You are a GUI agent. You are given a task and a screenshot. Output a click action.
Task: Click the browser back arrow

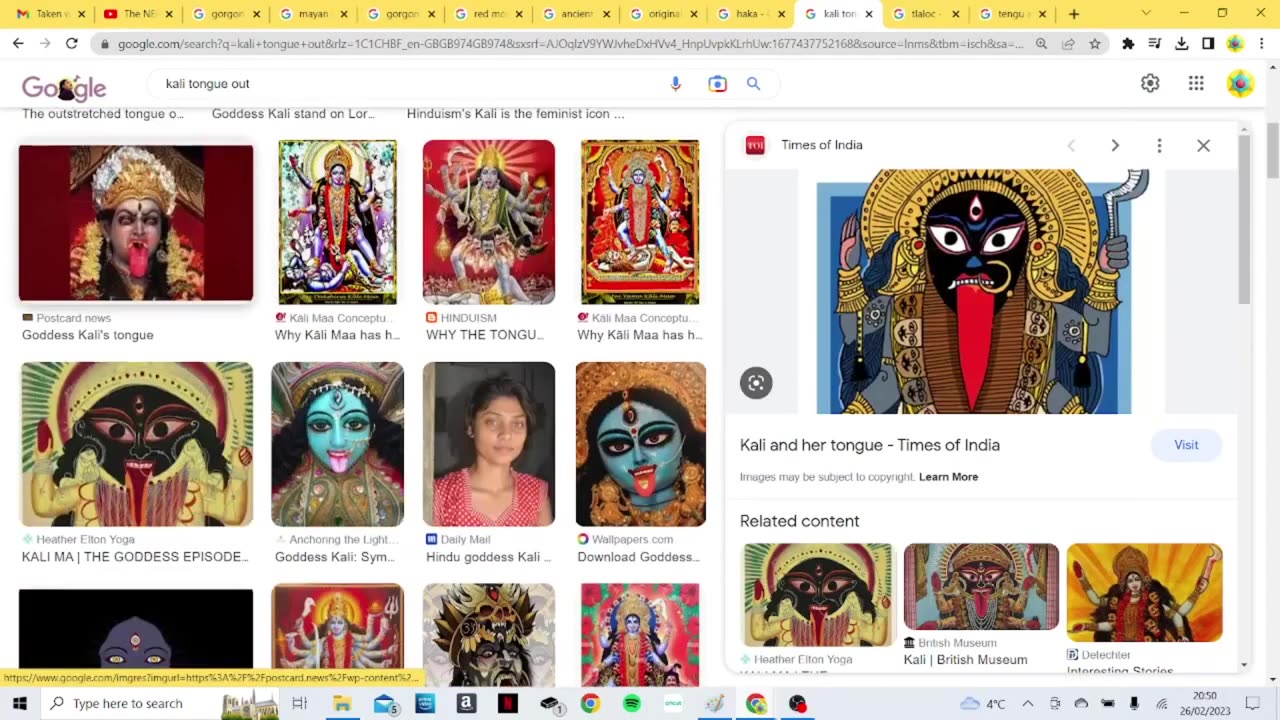18,44
